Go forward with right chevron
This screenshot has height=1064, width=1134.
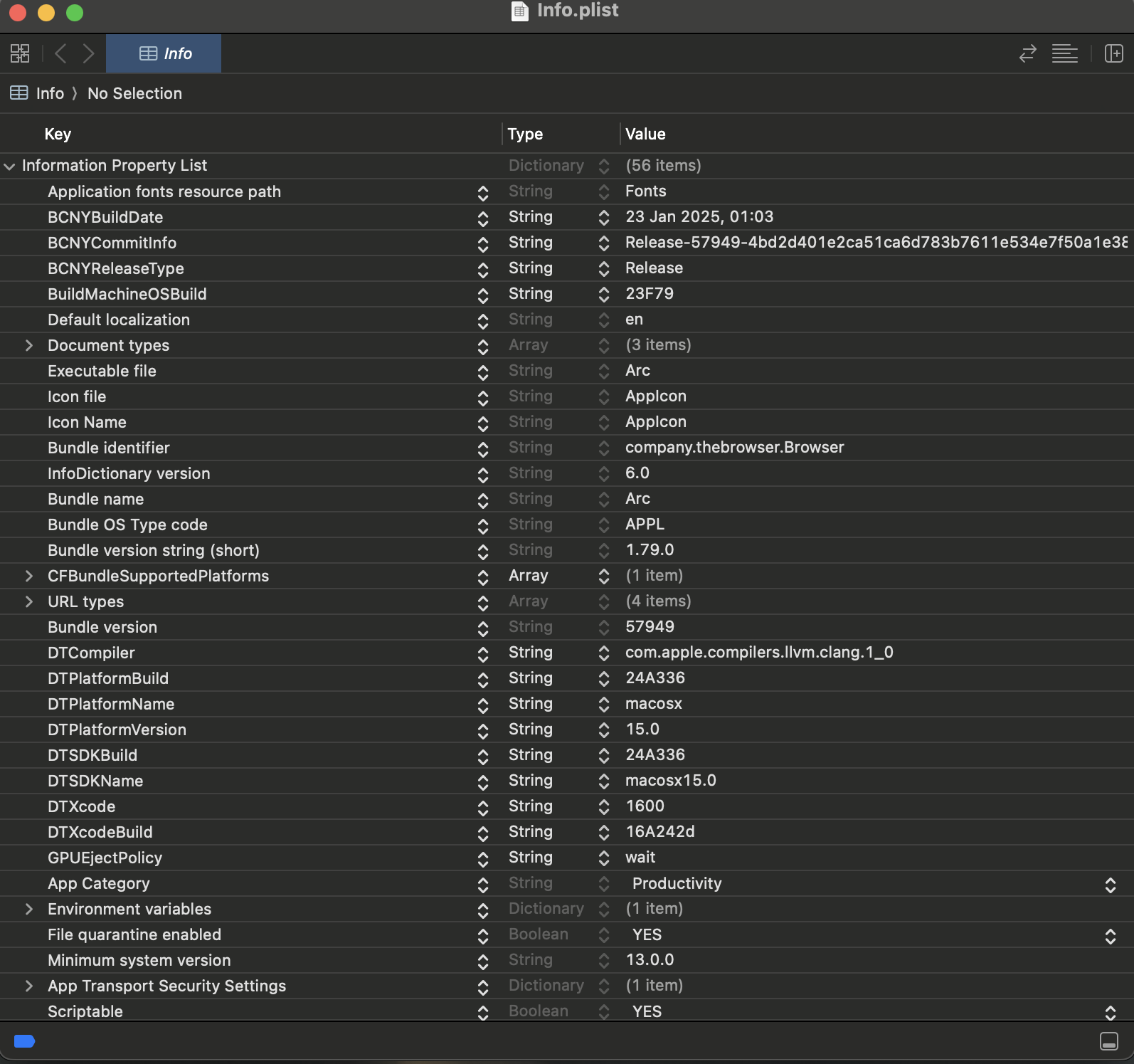pyautogui.click(x=88, y=53)
